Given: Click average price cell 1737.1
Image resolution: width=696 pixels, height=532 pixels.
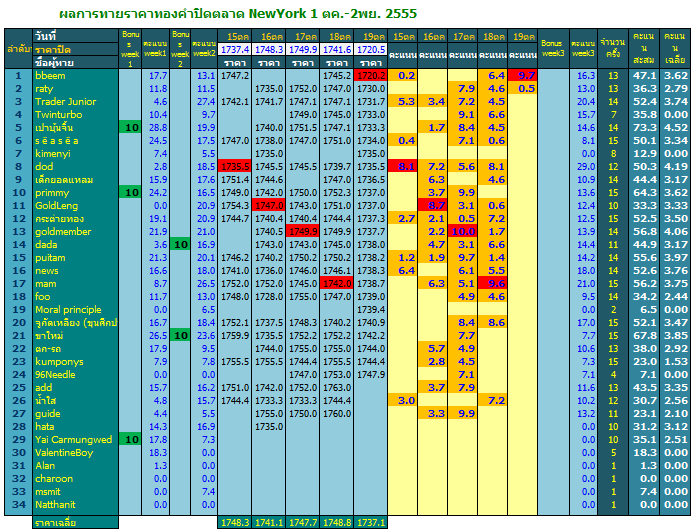Looking at the screenshot, I should coord(371,523).
